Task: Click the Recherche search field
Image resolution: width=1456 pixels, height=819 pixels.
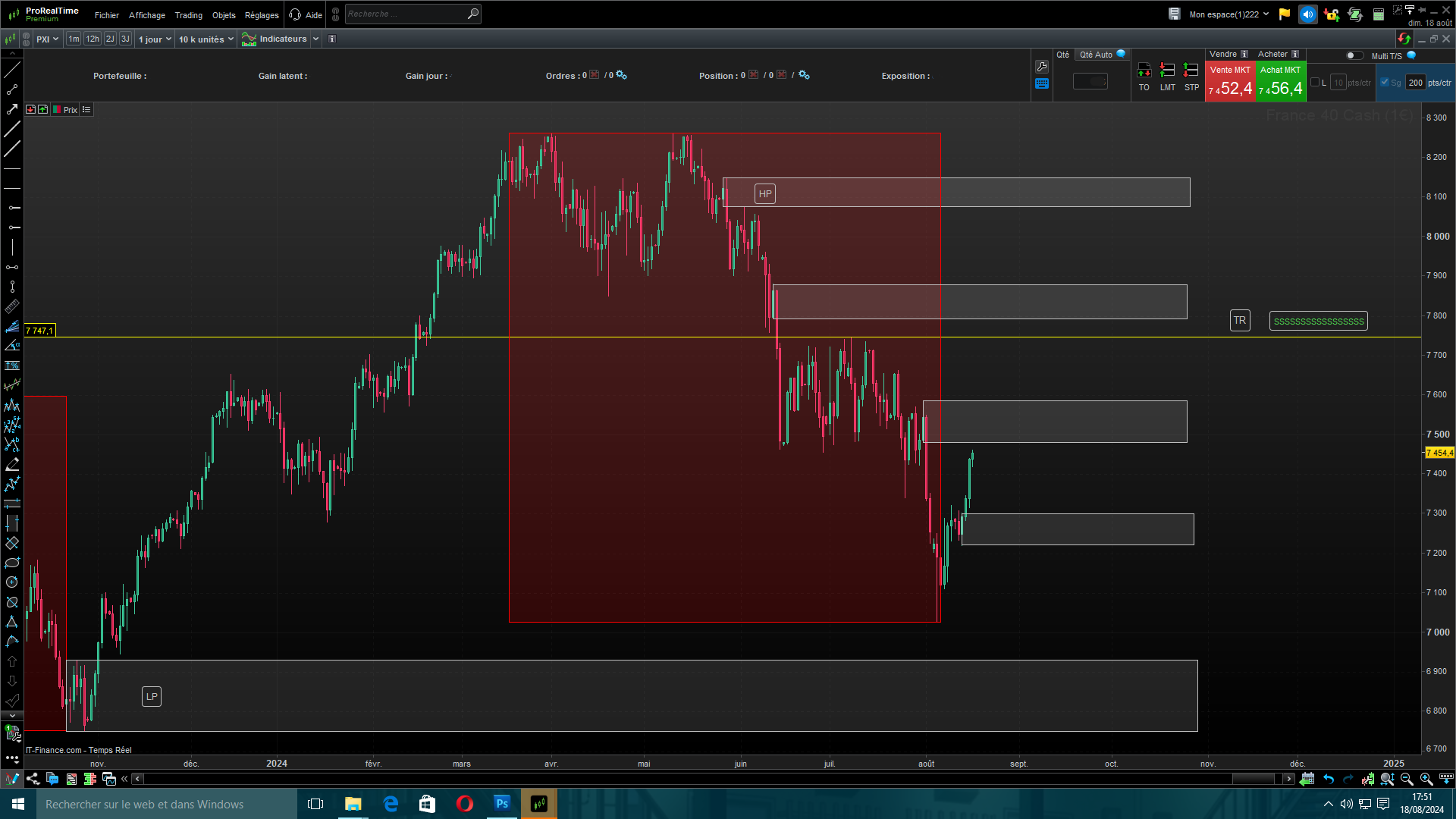Action: [x=406, y=14]
